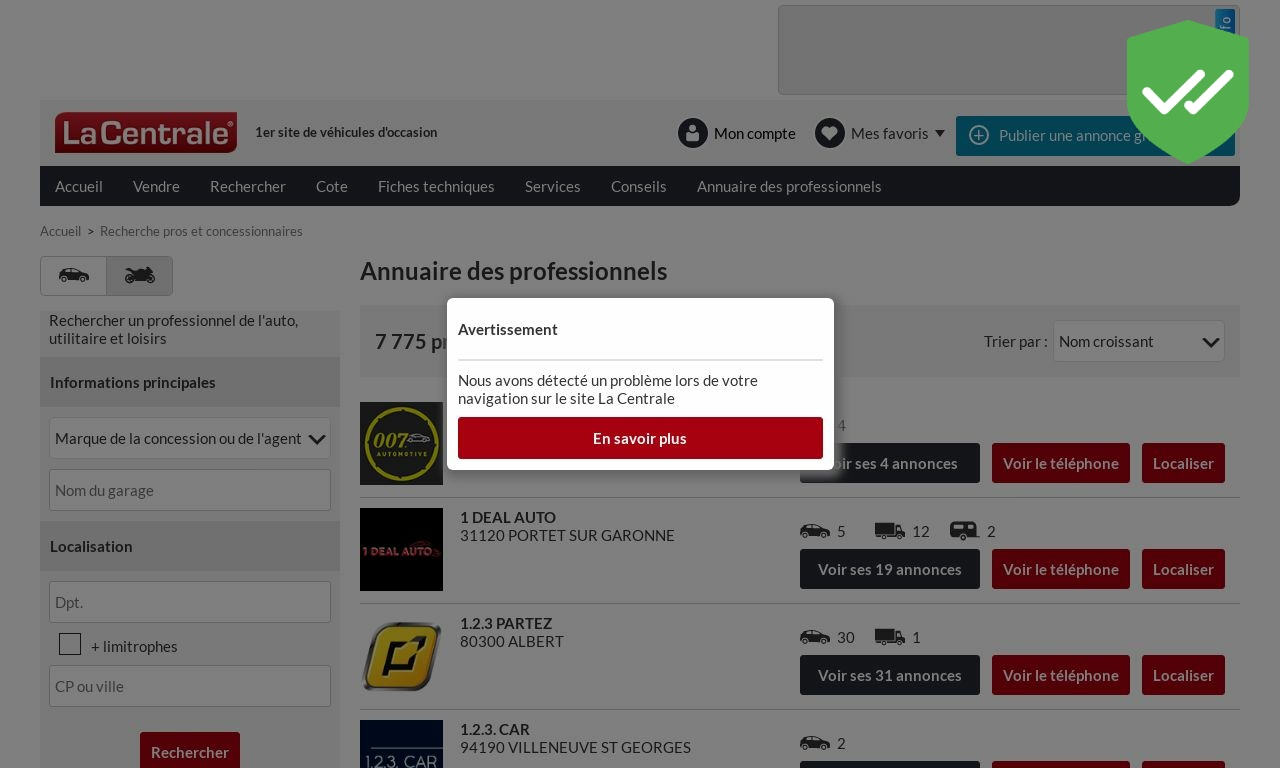This screenshot has height=768, width=1280.
Task: Click car icon in 1.2.3 PARTEZ row
Action: click(x=815, y=637)
